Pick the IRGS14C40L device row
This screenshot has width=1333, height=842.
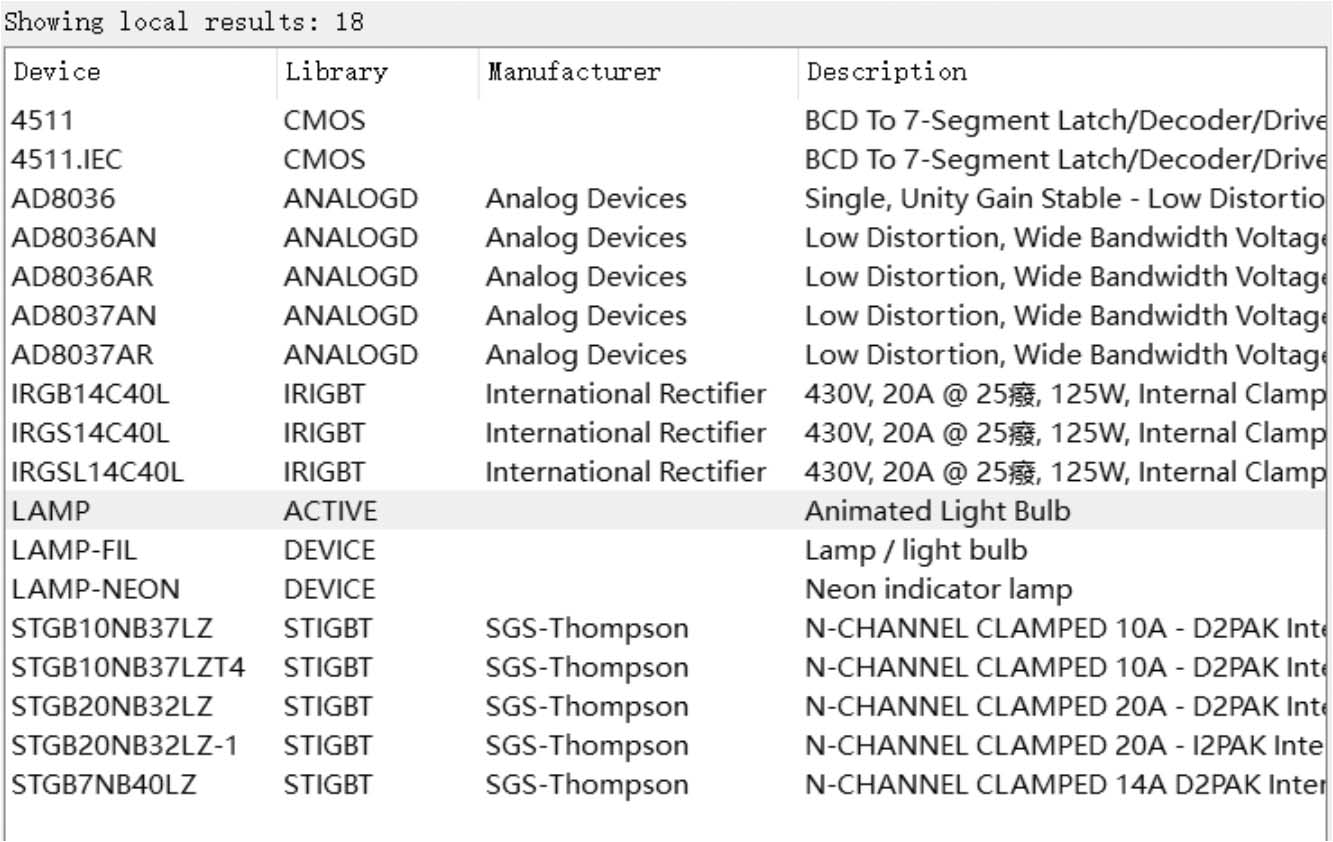(x=90, y=433)
